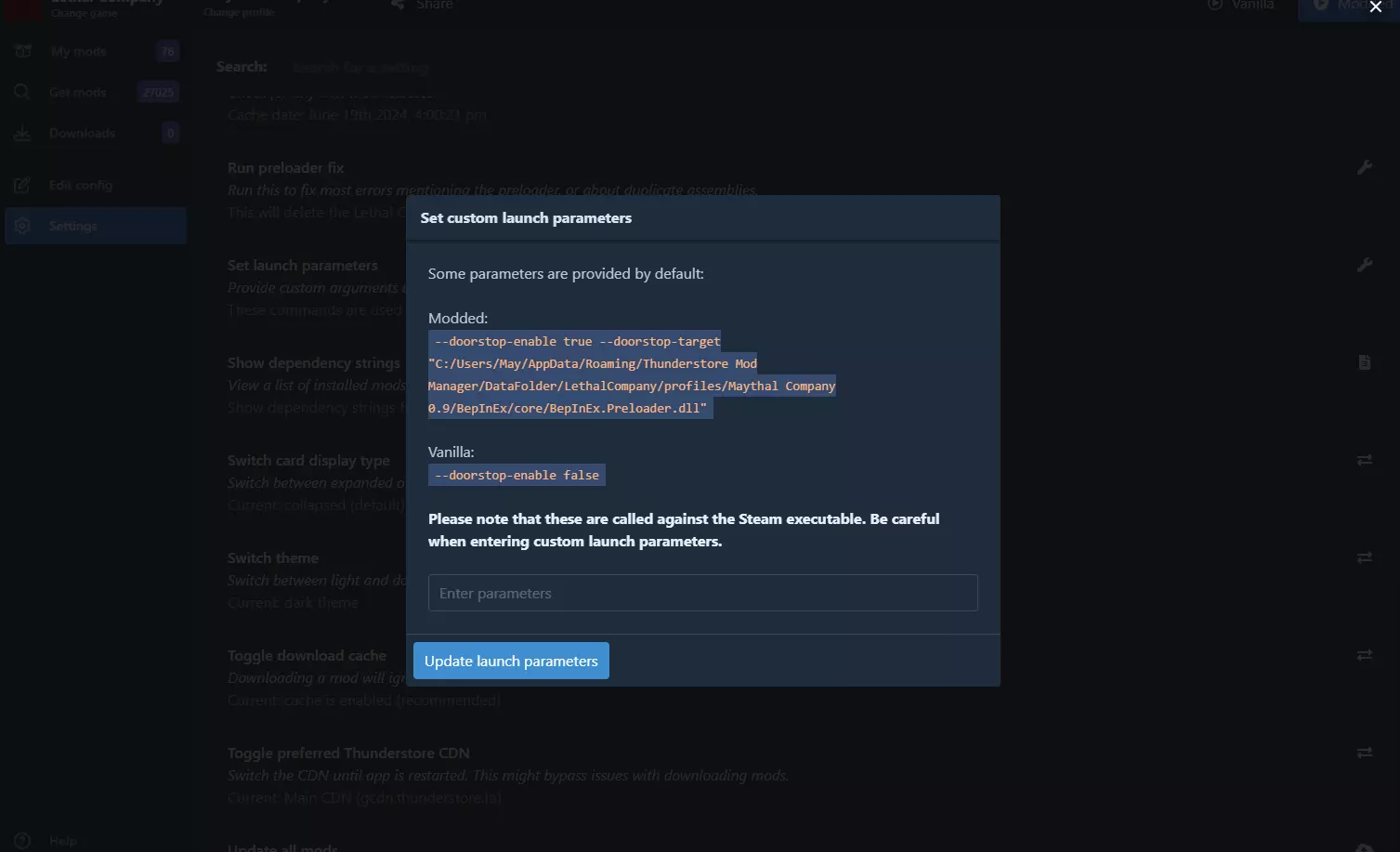Click the 27025 badge beside Get mods
Image resolution: width=1400 pixels, height=852 pixels.
click(x=159, y=92)
